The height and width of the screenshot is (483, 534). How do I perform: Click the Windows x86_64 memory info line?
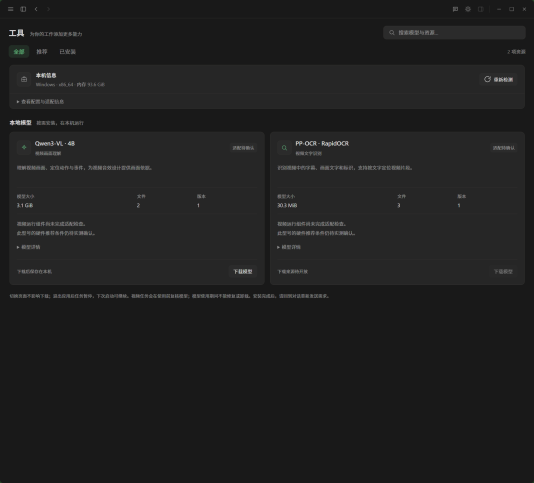tap(70, 84)
